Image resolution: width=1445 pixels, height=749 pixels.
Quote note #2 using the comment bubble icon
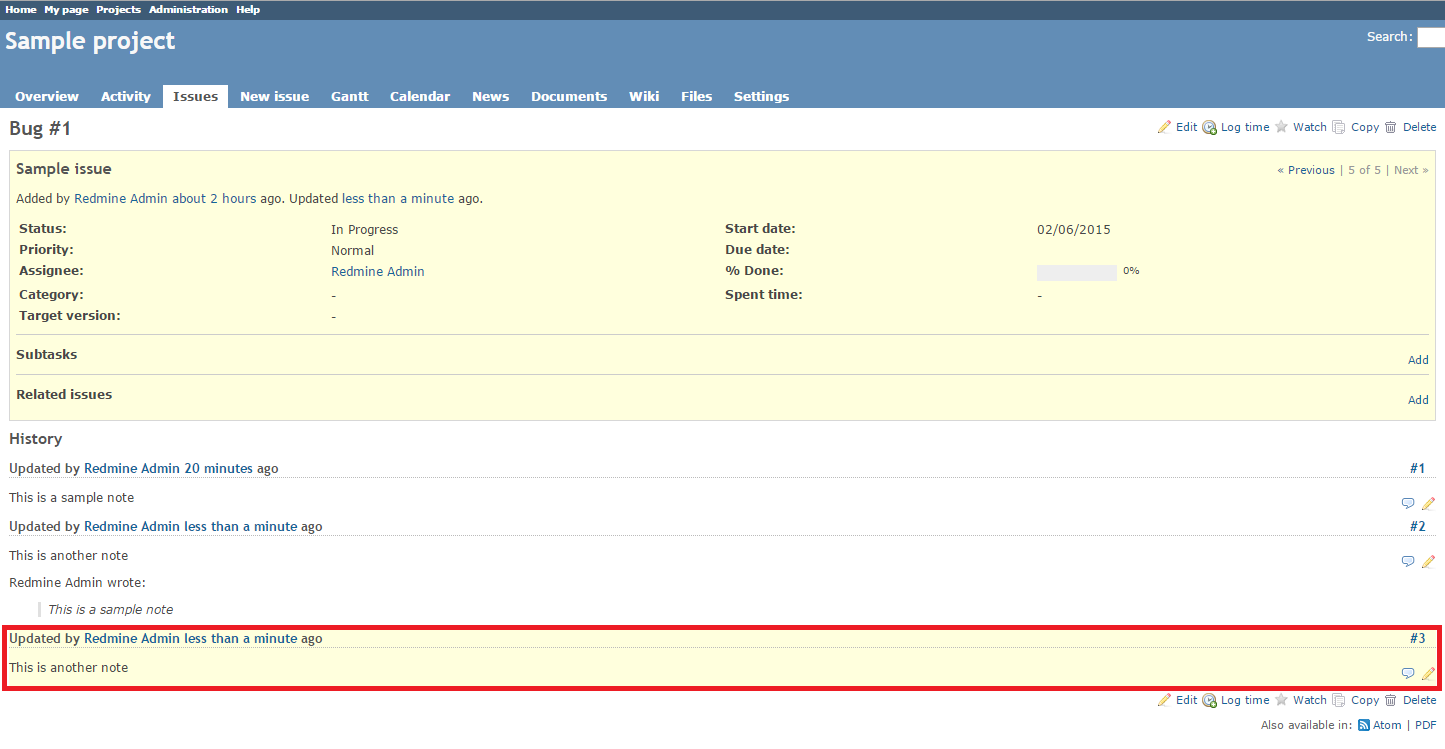(x=1408, y=561)
